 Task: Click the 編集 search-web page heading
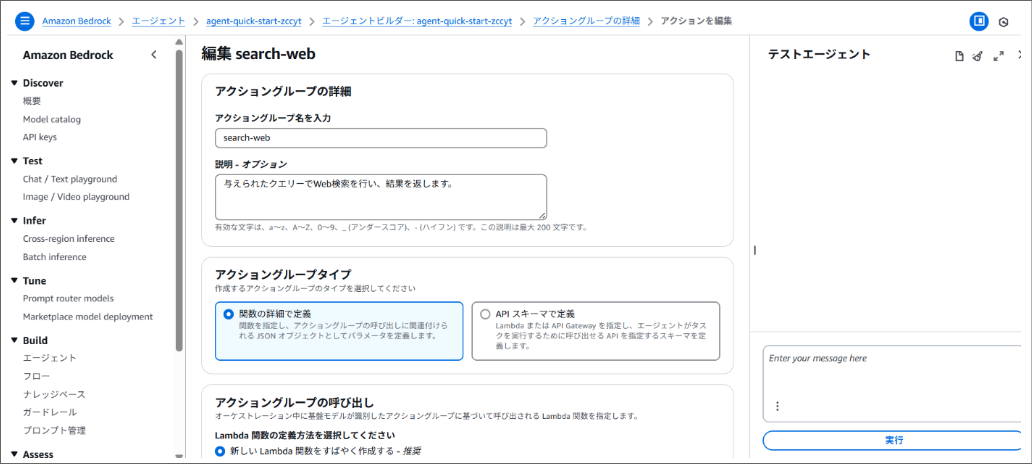pyautogui.click(x=259, y=54)
